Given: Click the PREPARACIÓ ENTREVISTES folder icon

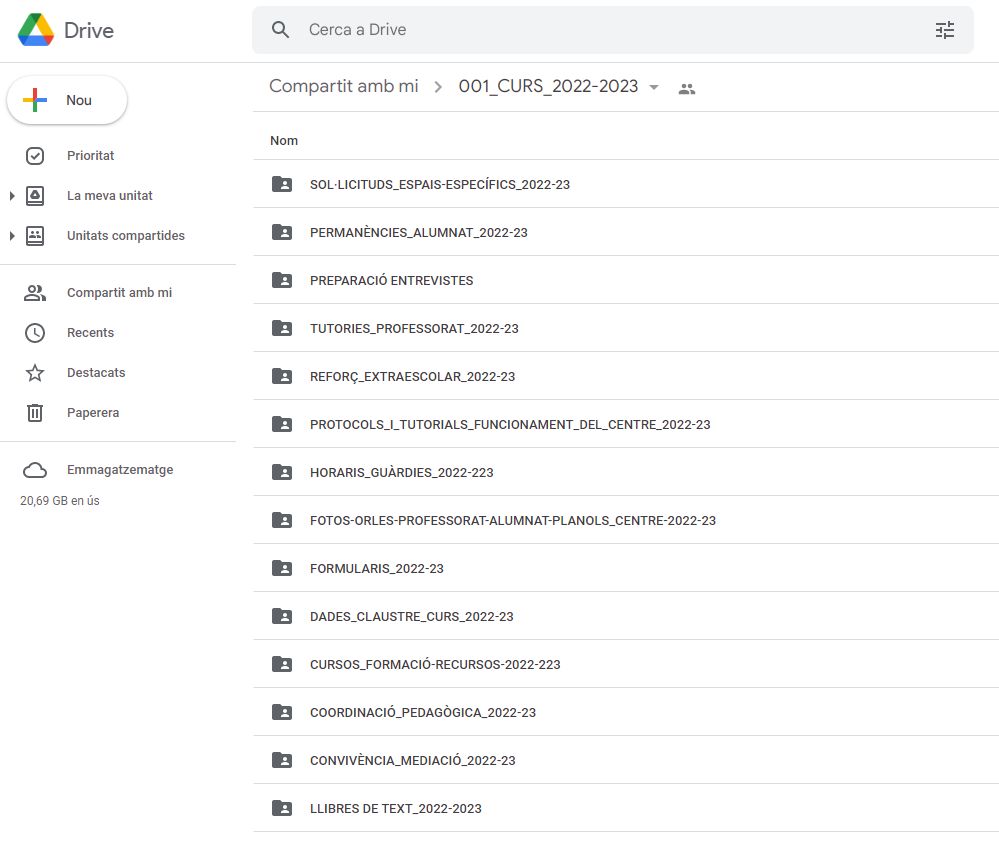Looking at the screenshot, I should point(282,280).
